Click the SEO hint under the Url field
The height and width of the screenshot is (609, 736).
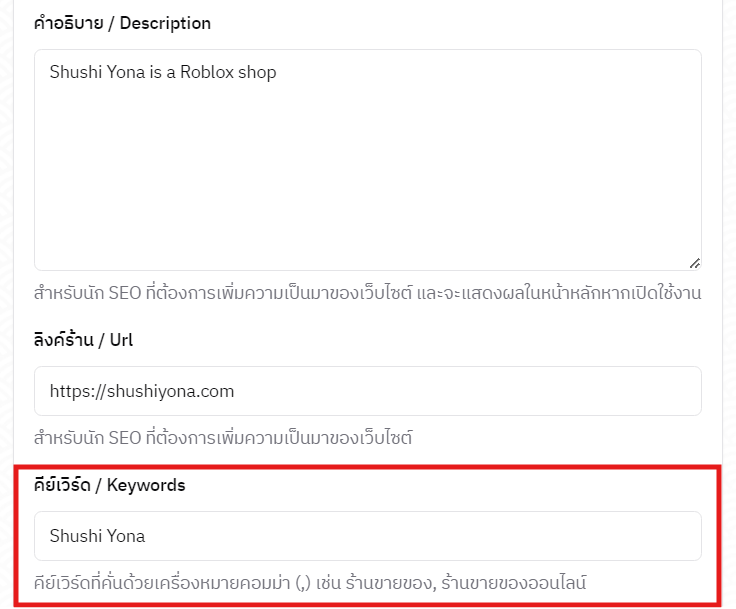[223, 438]
